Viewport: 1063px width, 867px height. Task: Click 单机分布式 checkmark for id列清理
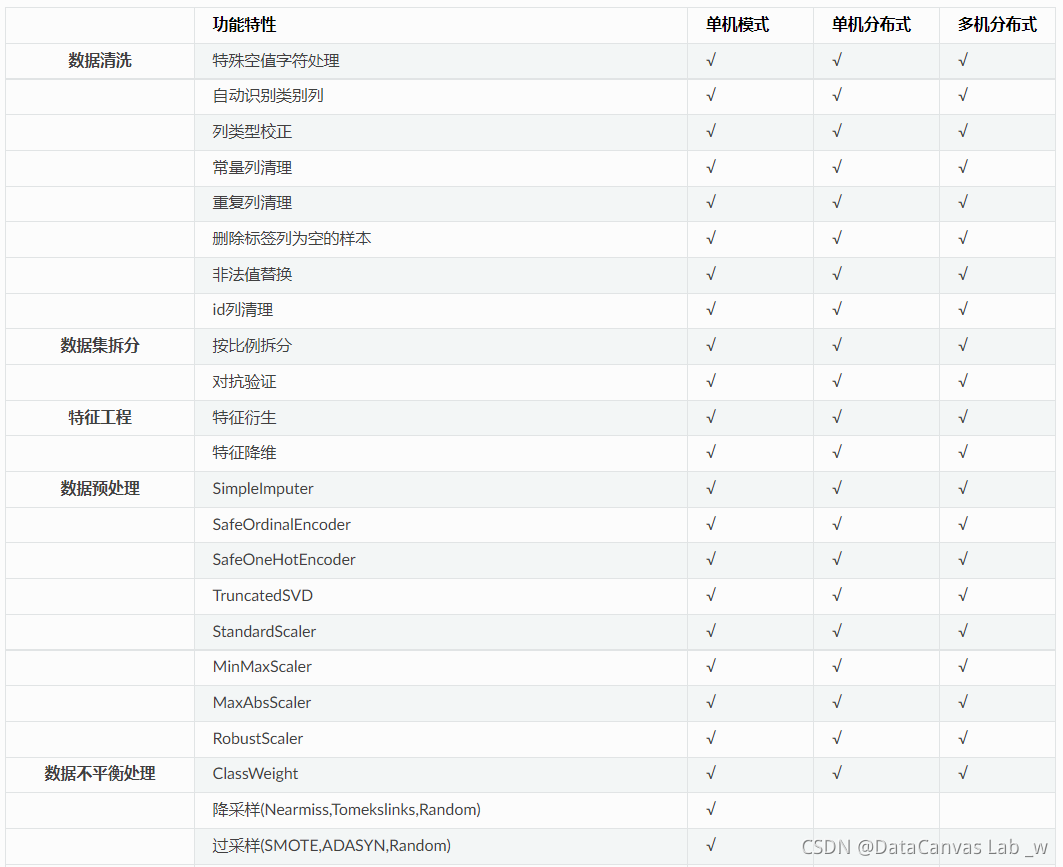coord(837,310)
